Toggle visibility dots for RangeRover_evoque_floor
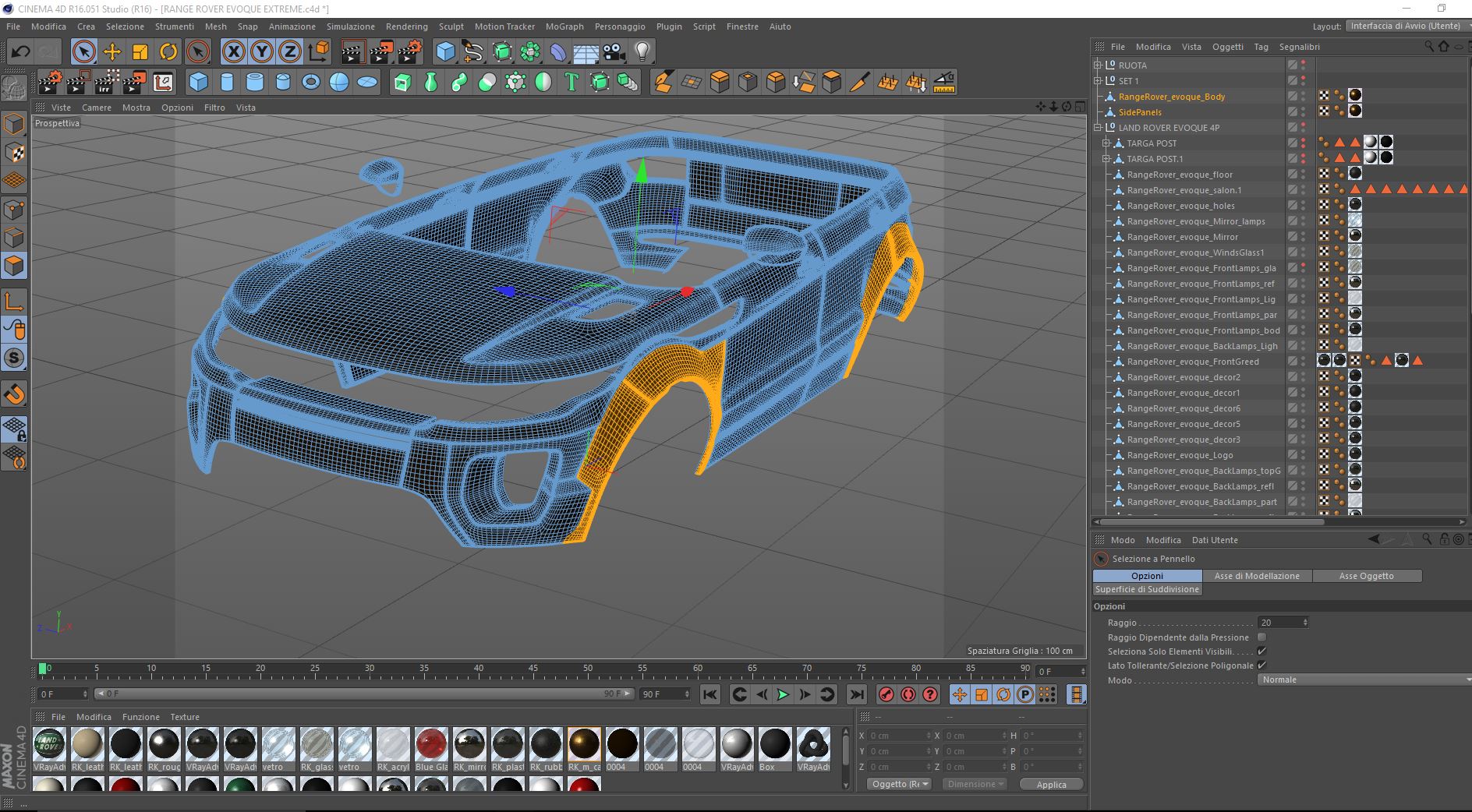Screen dimensions: 1472x812 click(1304, 175)
